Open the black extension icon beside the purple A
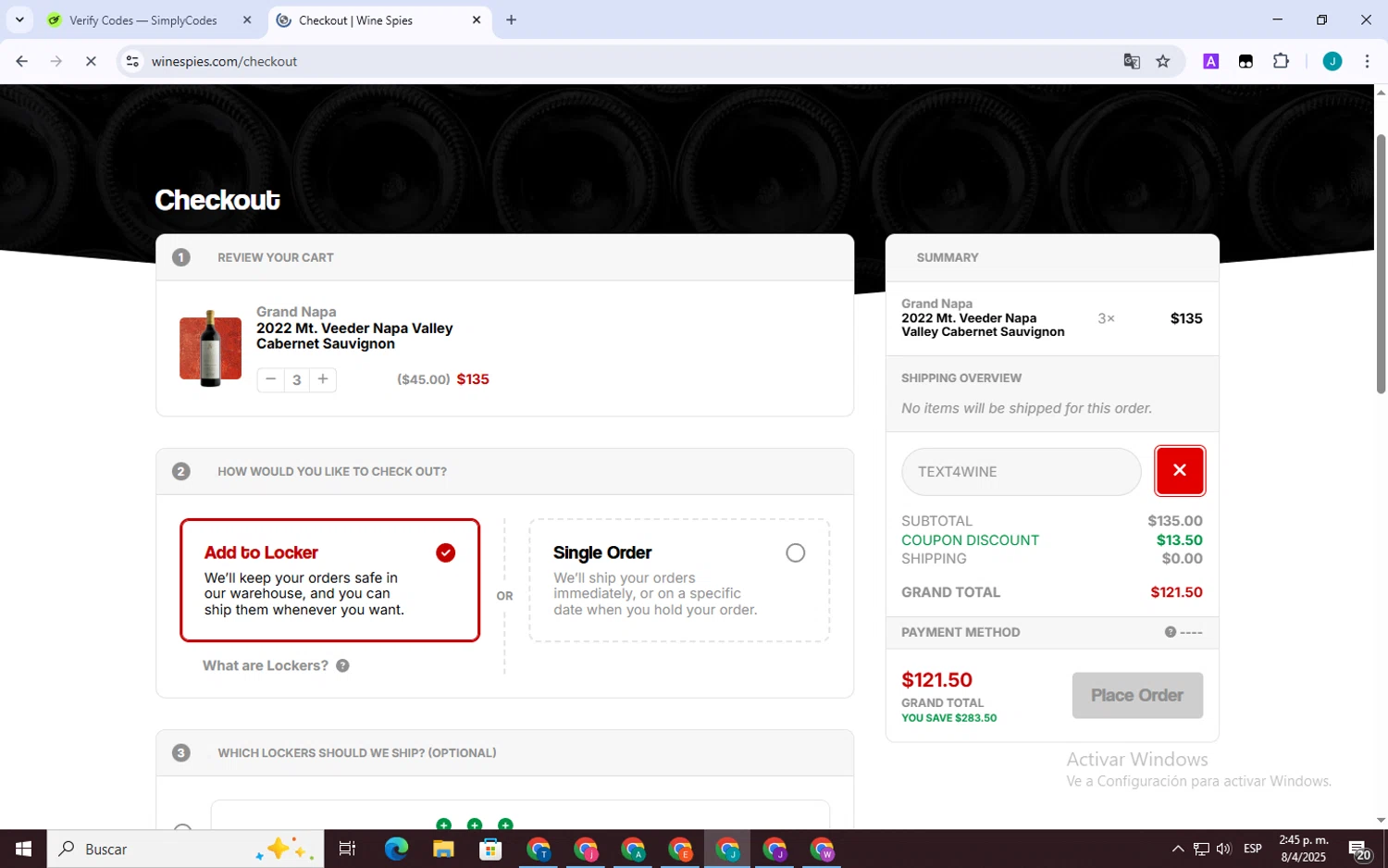The image size is (1388, 868). (1245, 62)
